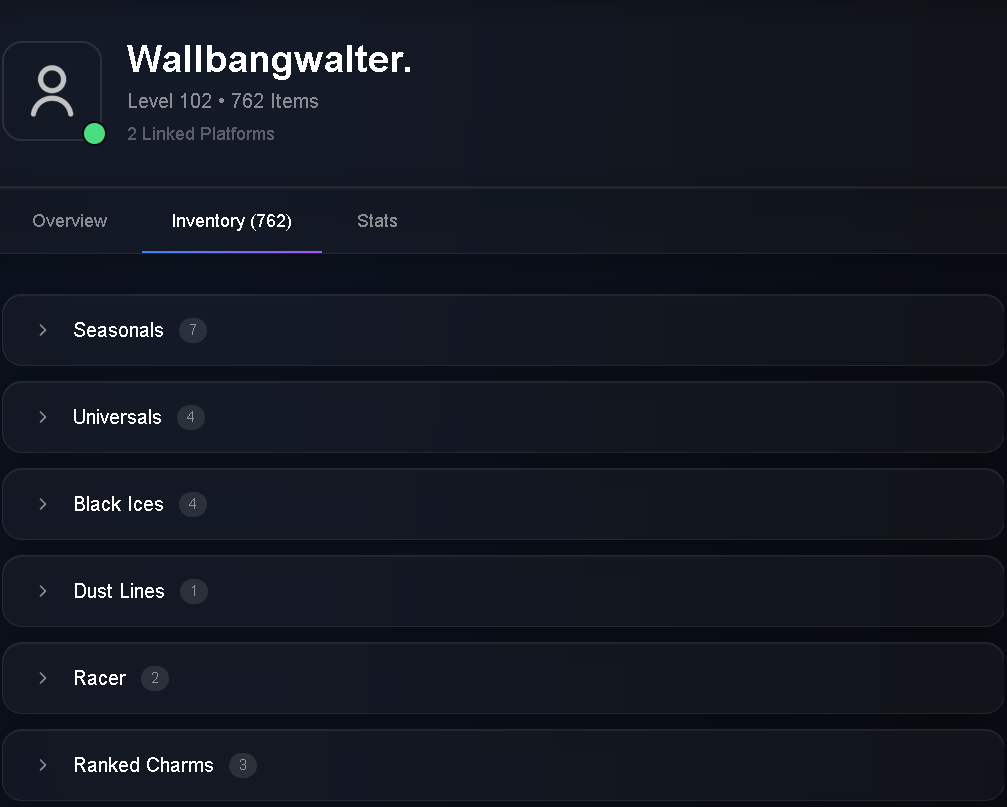
Task: Click the green online status dot
Action: click(94, 134)
